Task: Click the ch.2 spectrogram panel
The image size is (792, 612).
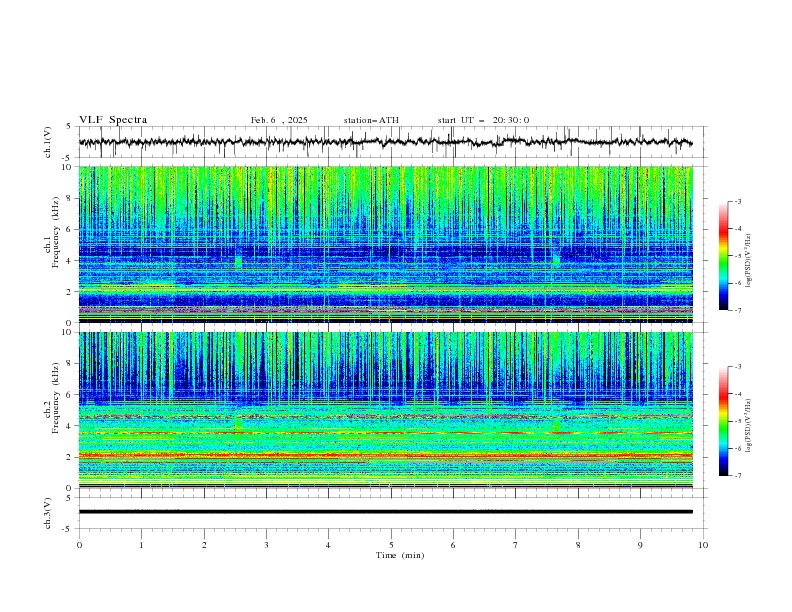Action: point(385,410)
